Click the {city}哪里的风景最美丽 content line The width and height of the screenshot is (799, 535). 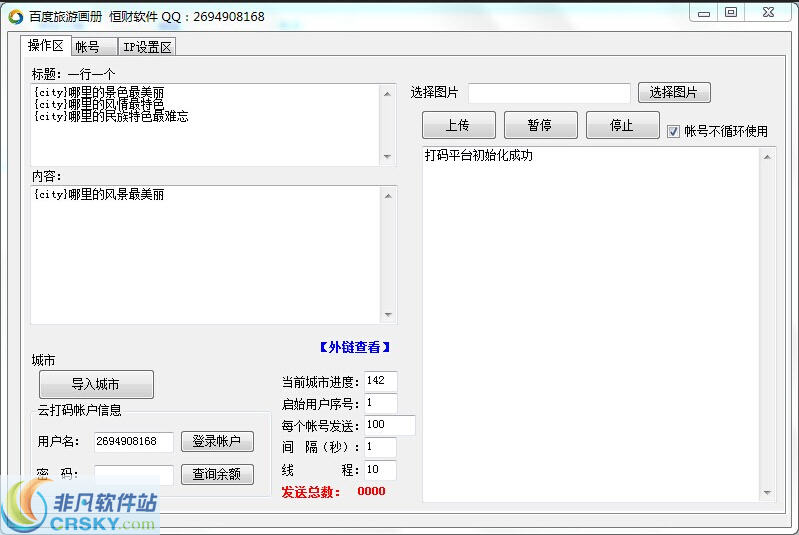click(x=99, y=194)
